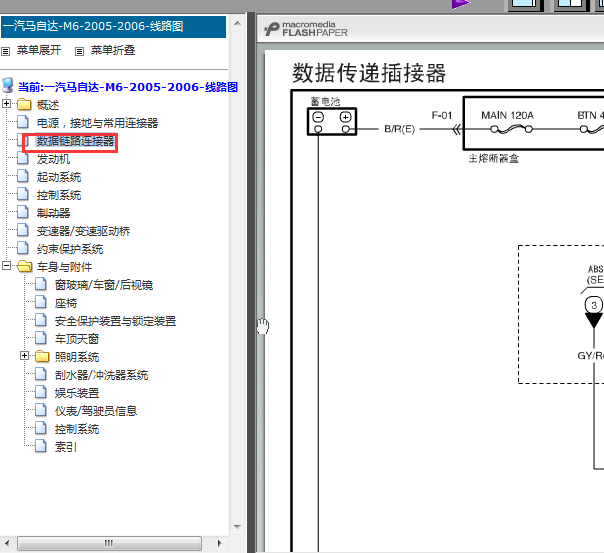Click the horizontal scrollbar thumb
The width and height of the screenshot is (604, 553).
click(109, 543)
